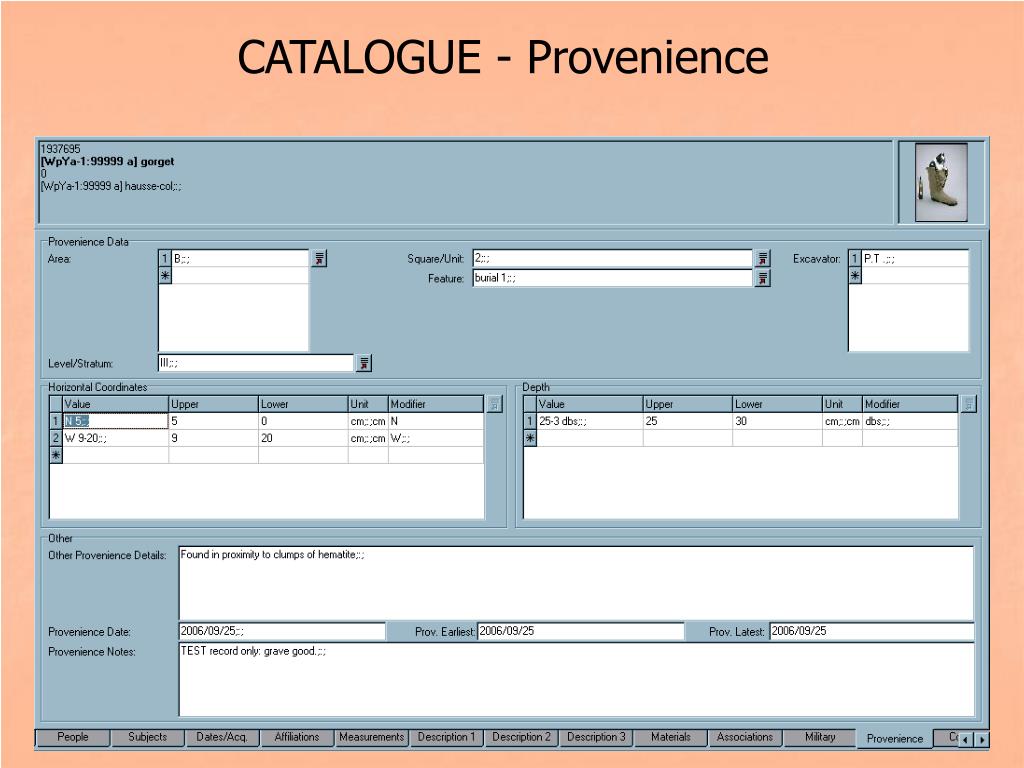1024x768 pixels.
Task: Click the new row asterisk in the Excavator list
Action: tap(855, 276)
